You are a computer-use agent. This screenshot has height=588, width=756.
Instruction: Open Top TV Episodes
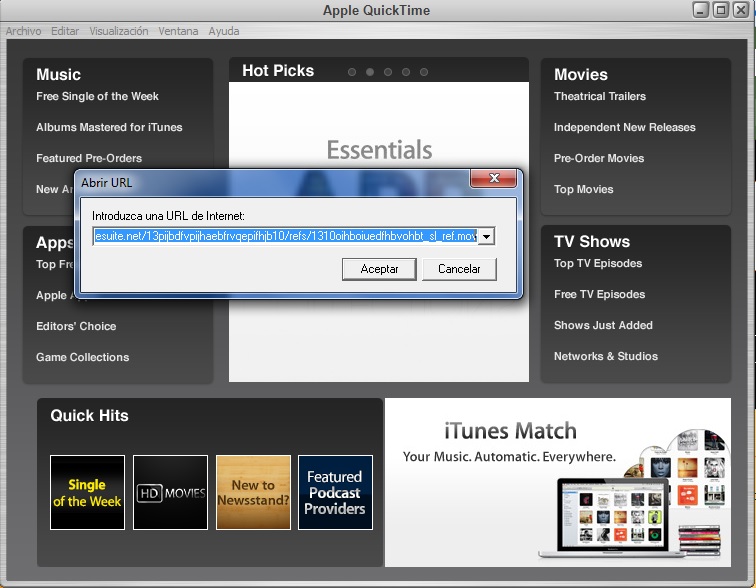click(x=598, y=263)
